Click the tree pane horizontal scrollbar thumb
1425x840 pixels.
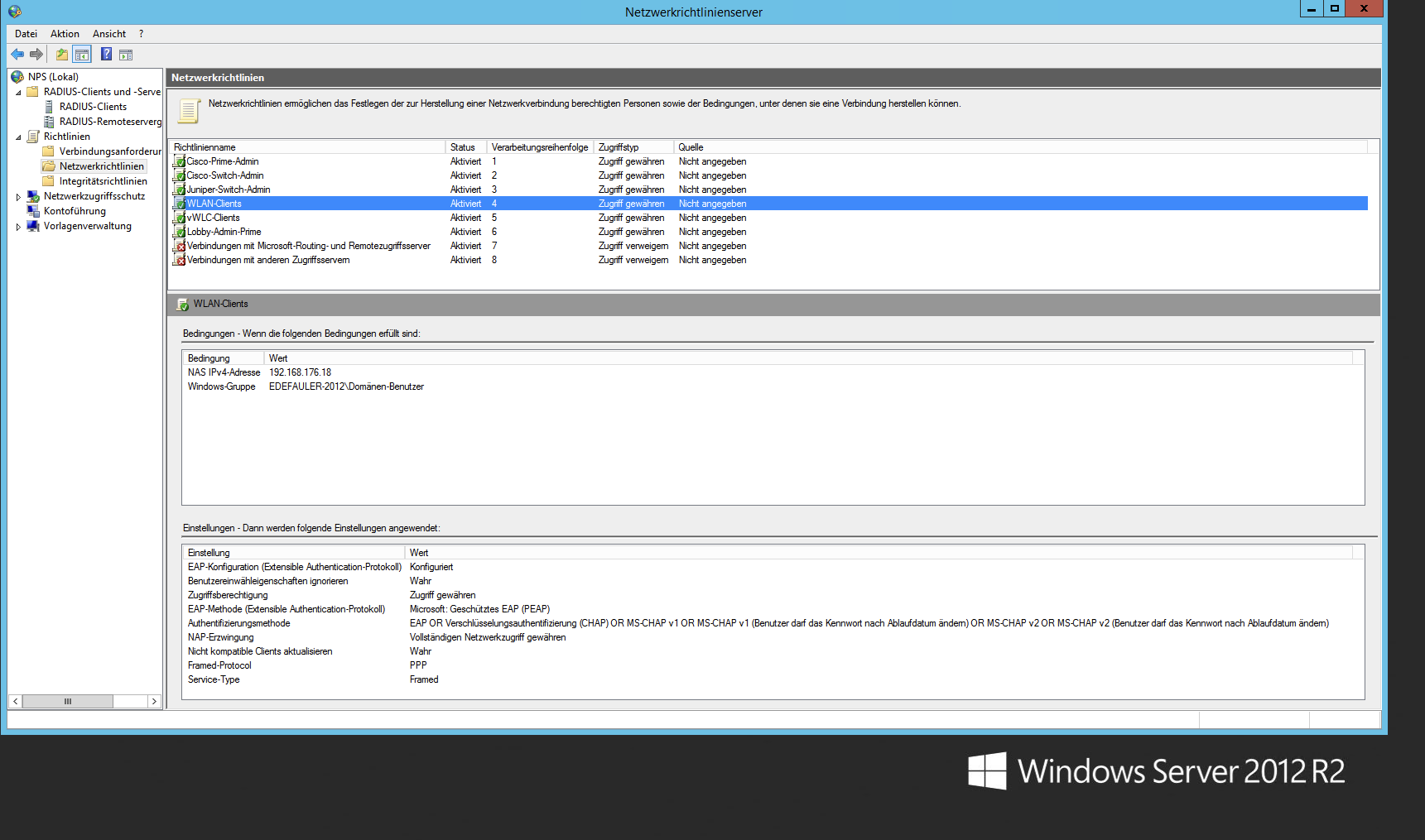click(x=68, y=701)
